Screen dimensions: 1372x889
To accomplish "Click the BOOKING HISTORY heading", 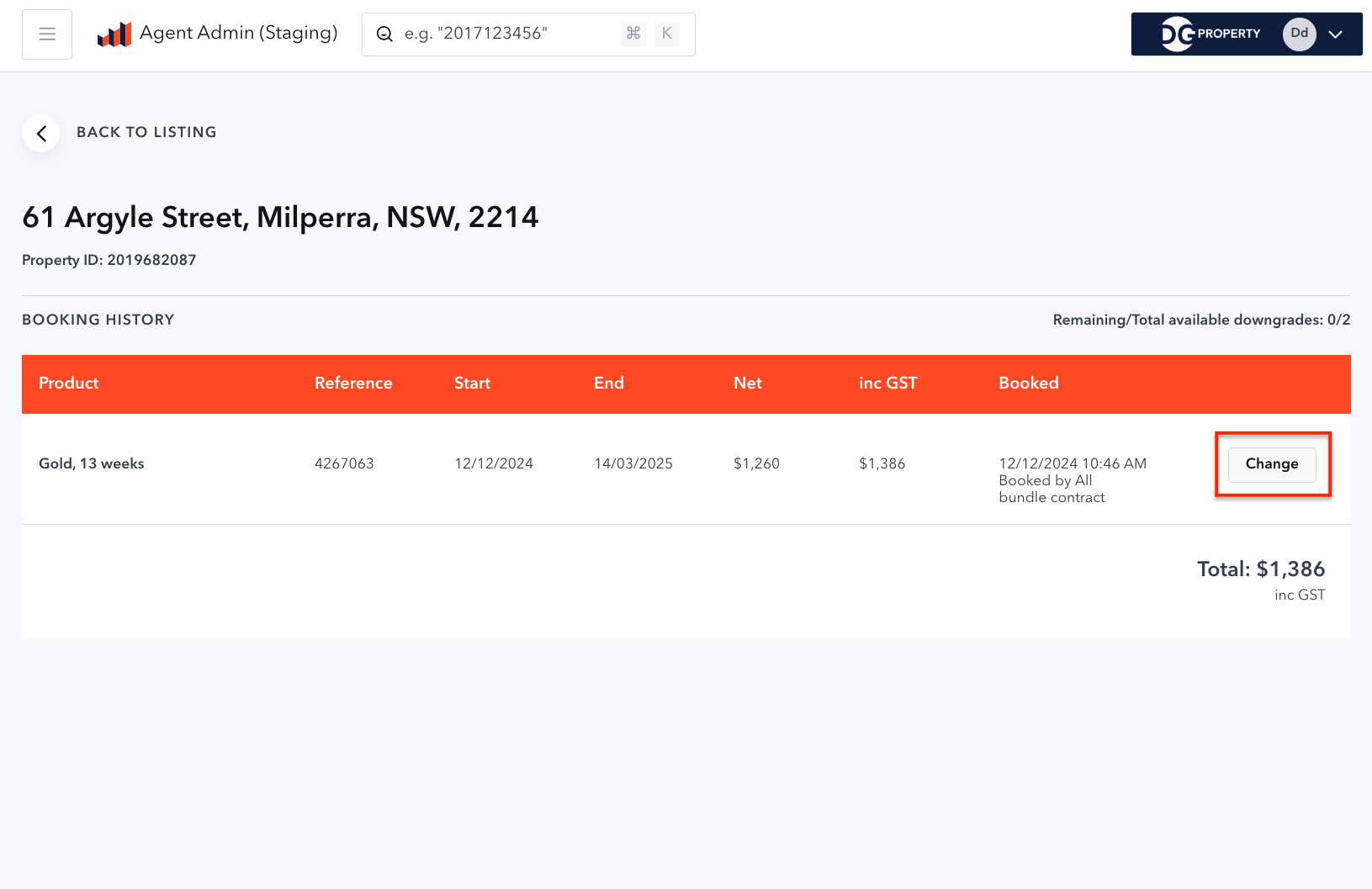I will [98, 320].
